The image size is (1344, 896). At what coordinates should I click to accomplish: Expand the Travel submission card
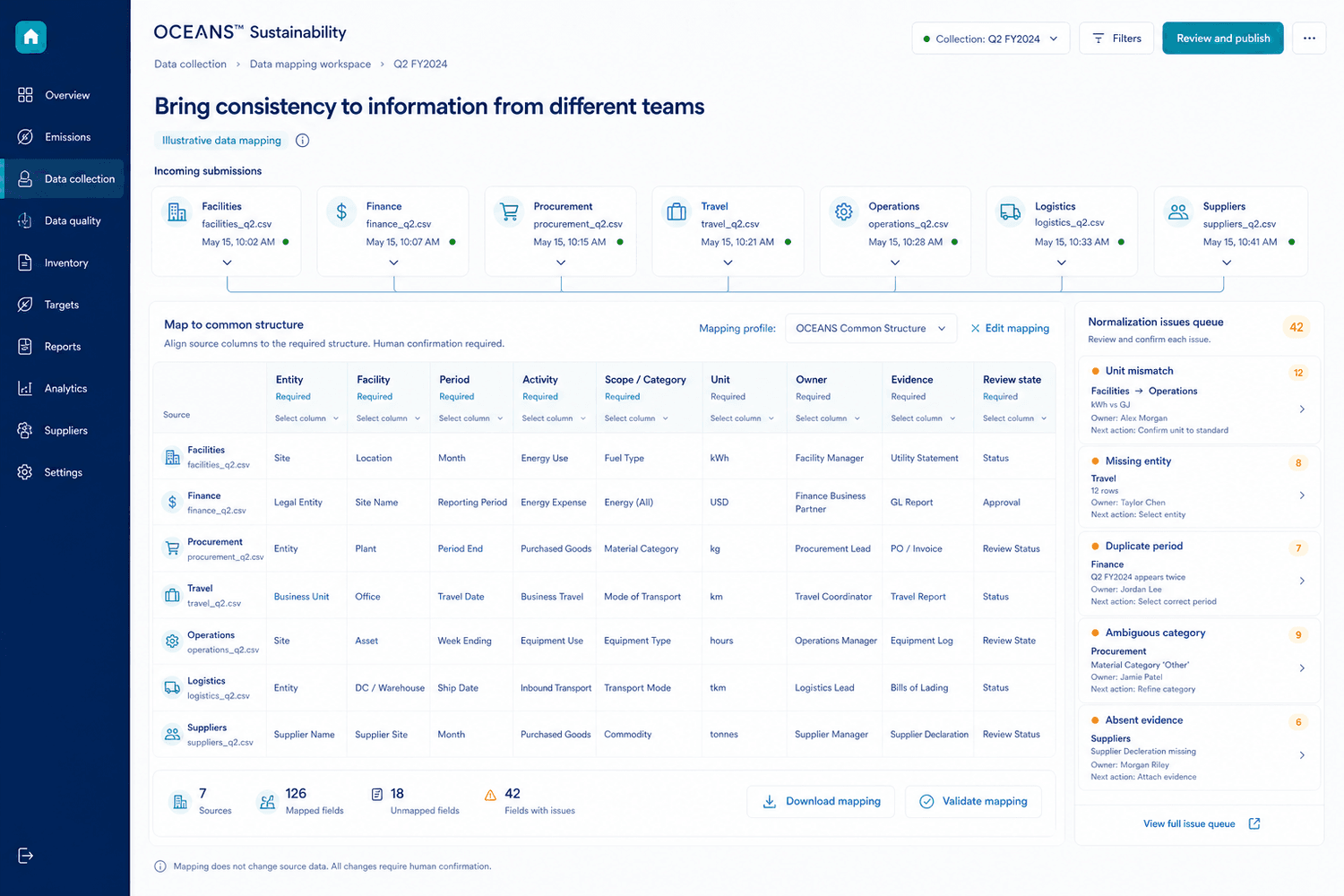[x=728, y=263]
